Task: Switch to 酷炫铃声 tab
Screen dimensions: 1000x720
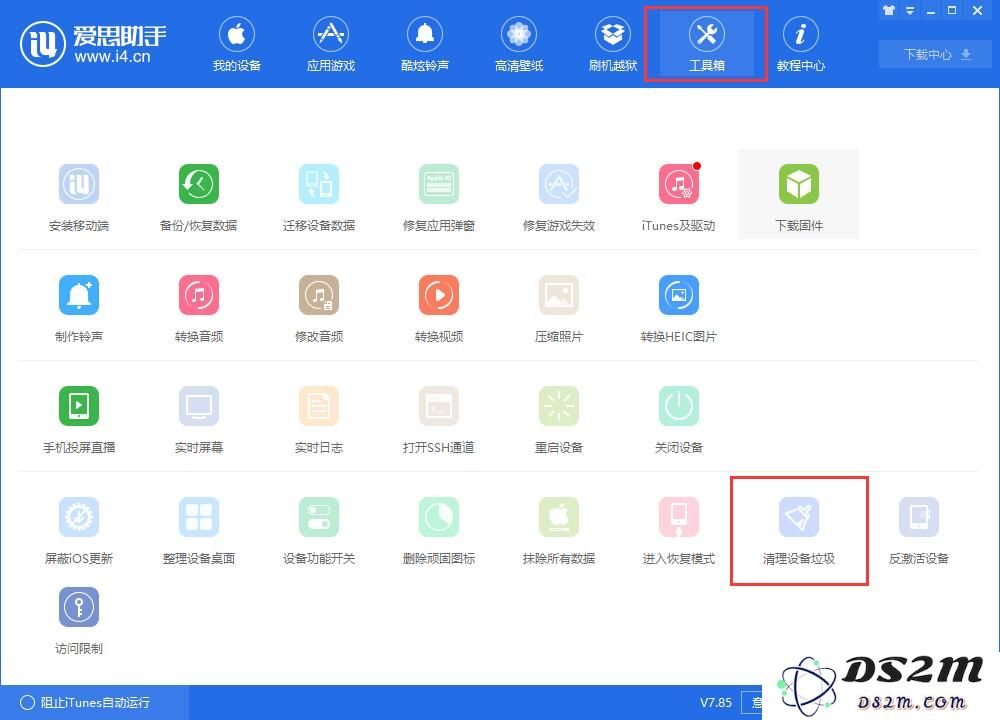Action: [425, 44]
